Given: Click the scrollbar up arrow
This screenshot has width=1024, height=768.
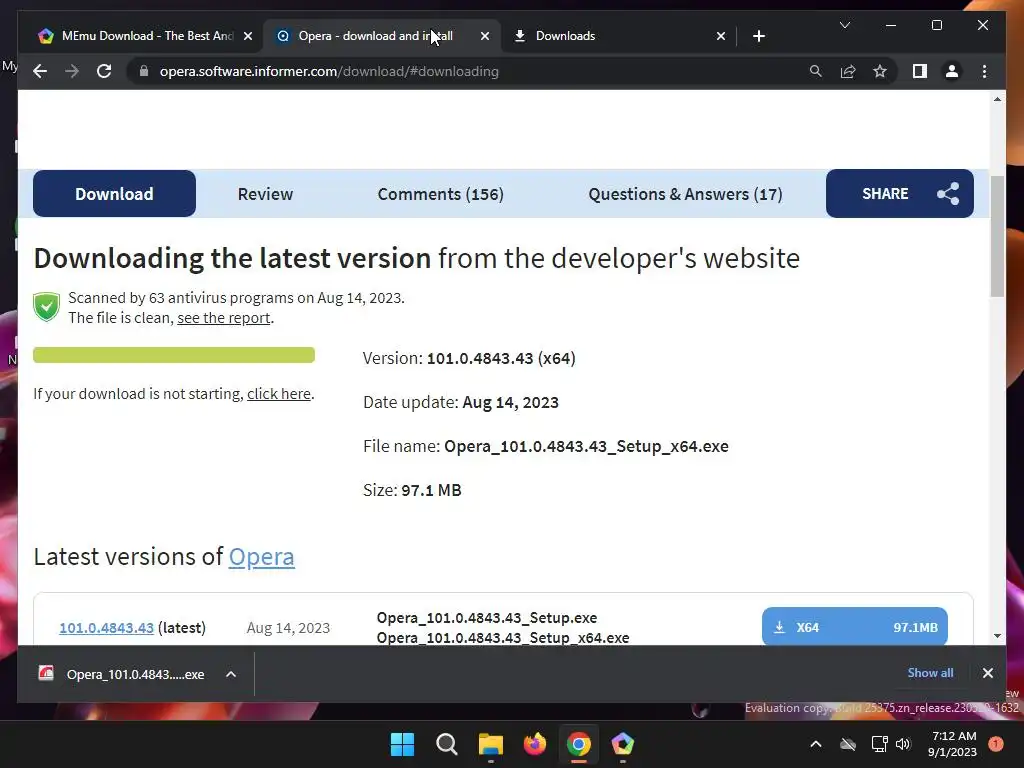Looking at the screenshot, I should point(997,99).
